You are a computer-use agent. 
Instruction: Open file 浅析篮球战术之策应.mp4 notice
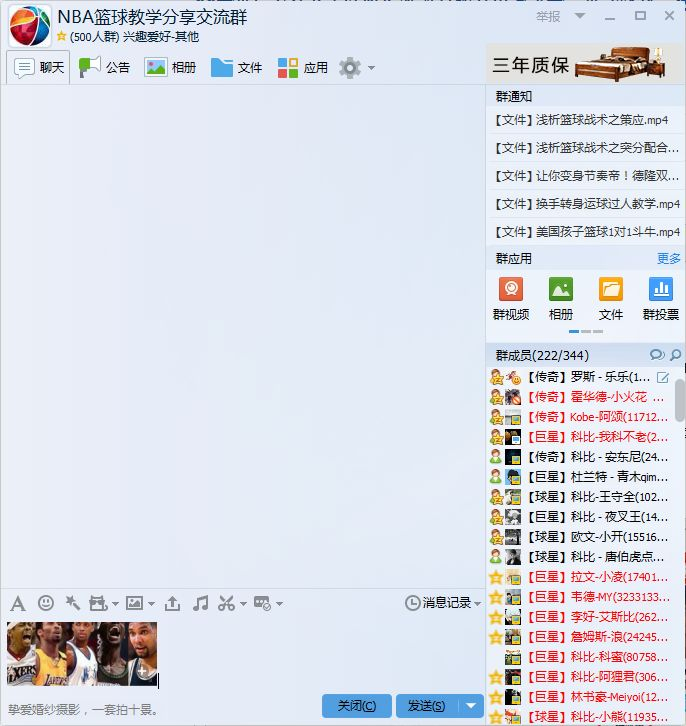[586, 120]
